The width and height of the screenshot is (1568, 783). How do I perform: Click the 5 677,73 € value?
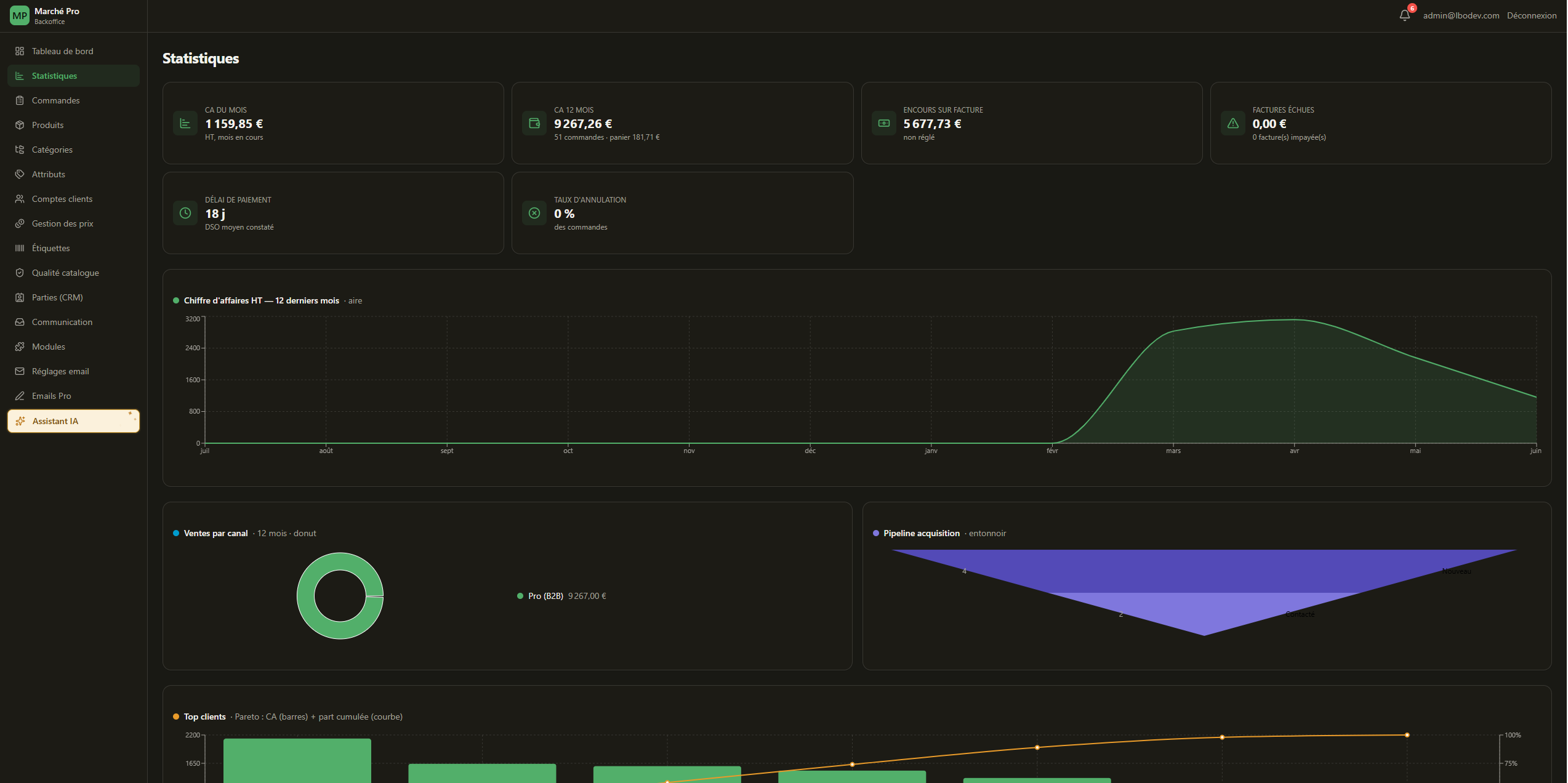tap(932, 124)
